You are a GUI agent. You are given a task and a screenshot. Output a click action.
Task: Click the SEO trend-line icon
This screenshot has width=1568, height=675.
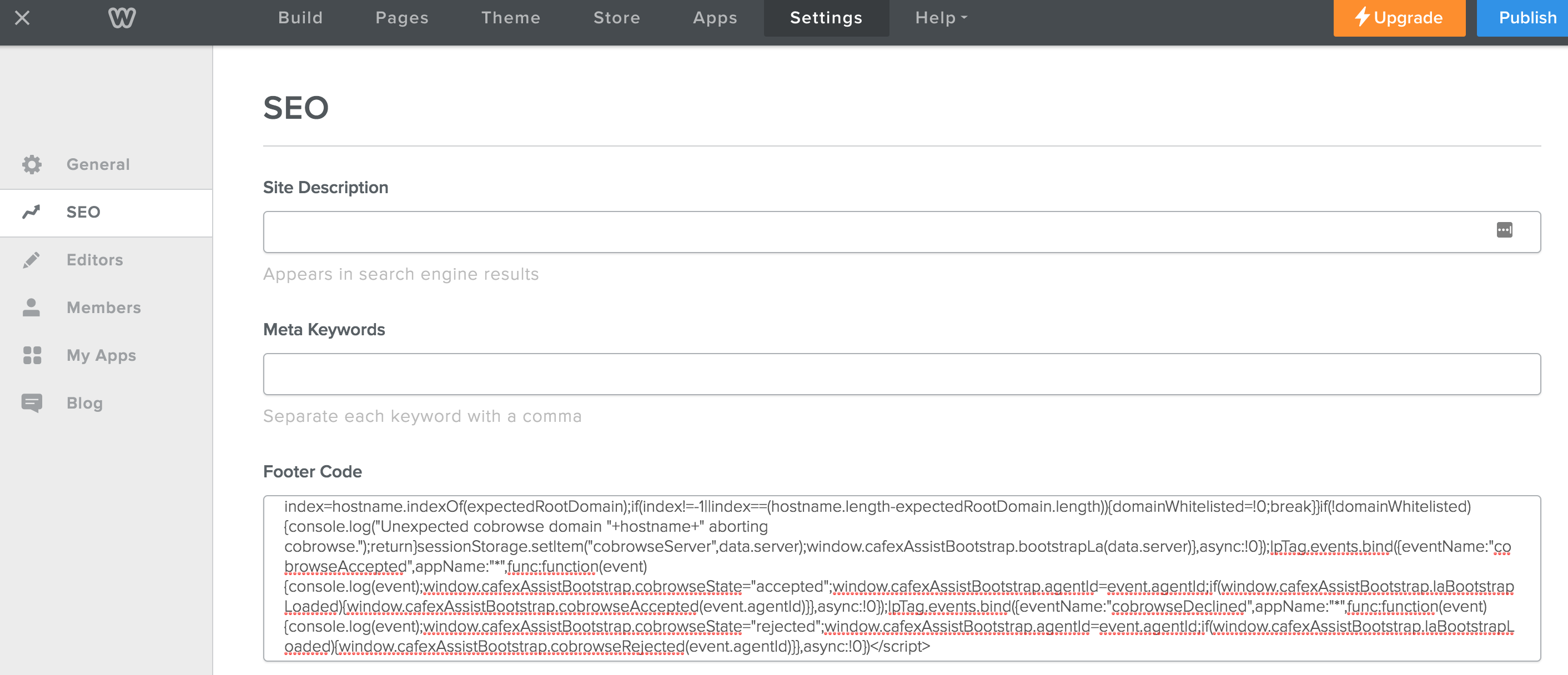32,212
